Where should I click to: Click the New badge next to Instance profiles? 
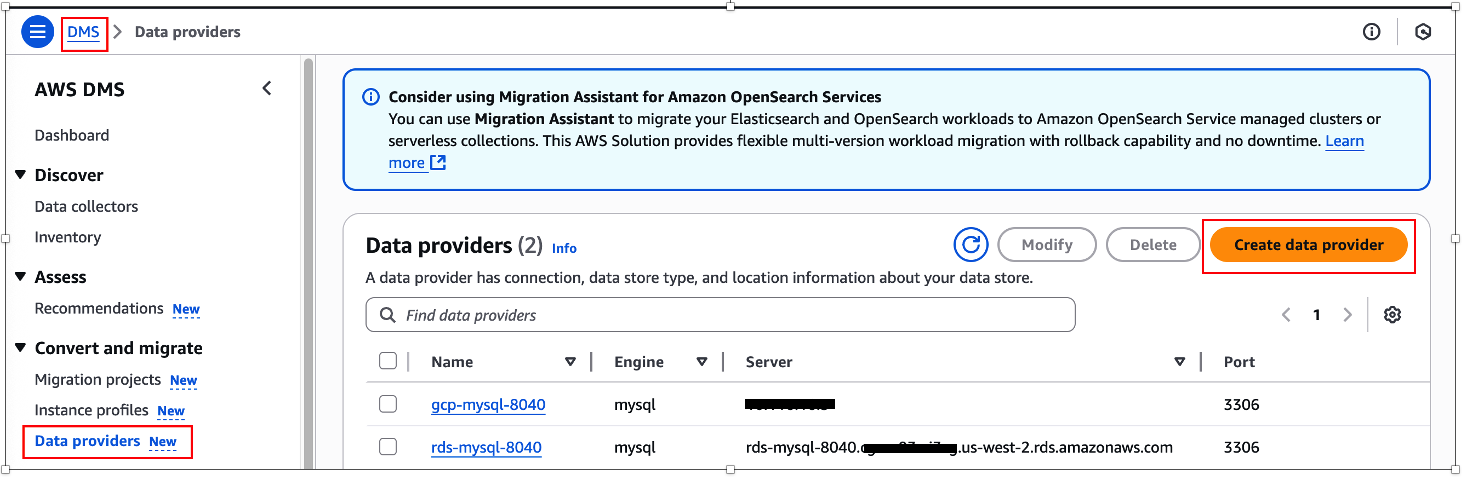171,411
